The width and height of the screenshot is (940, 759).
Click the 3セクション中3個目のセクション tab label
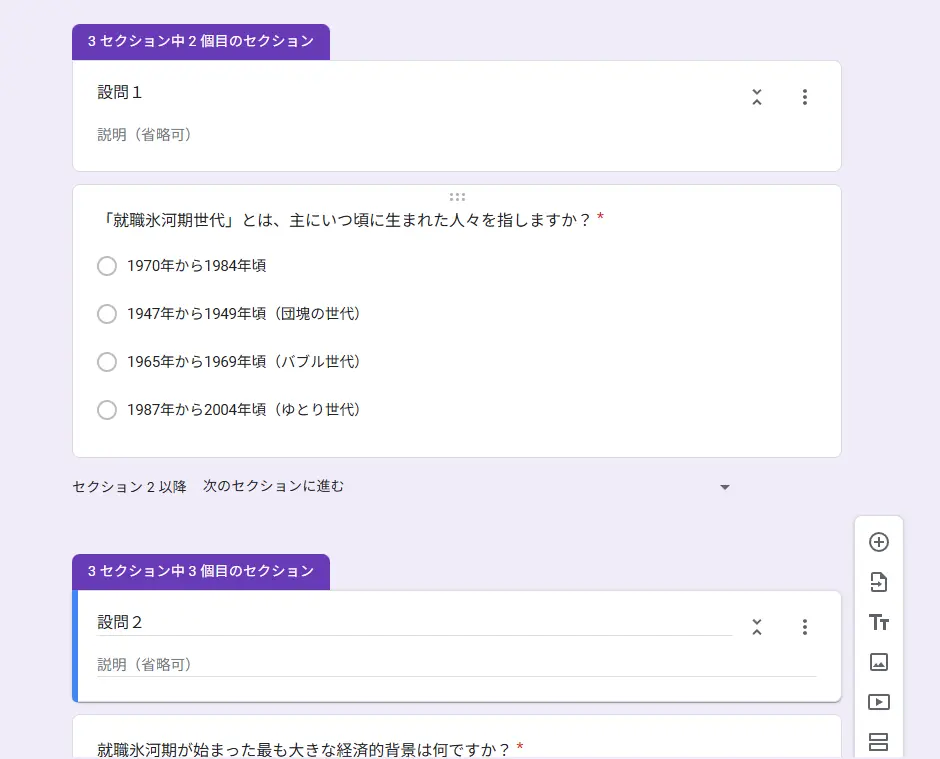[201, 571]
